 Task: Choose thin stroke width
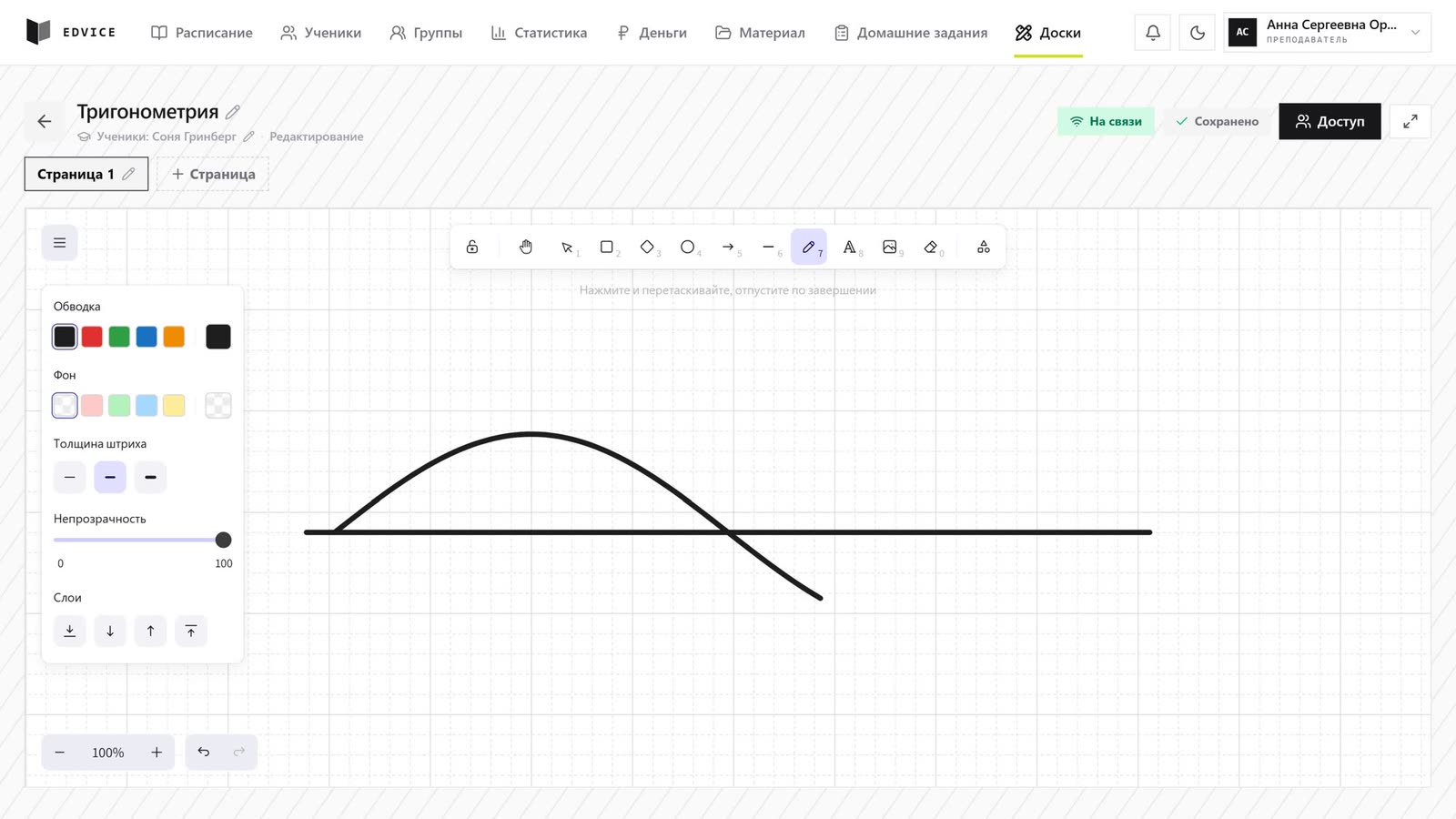(69, 477)
